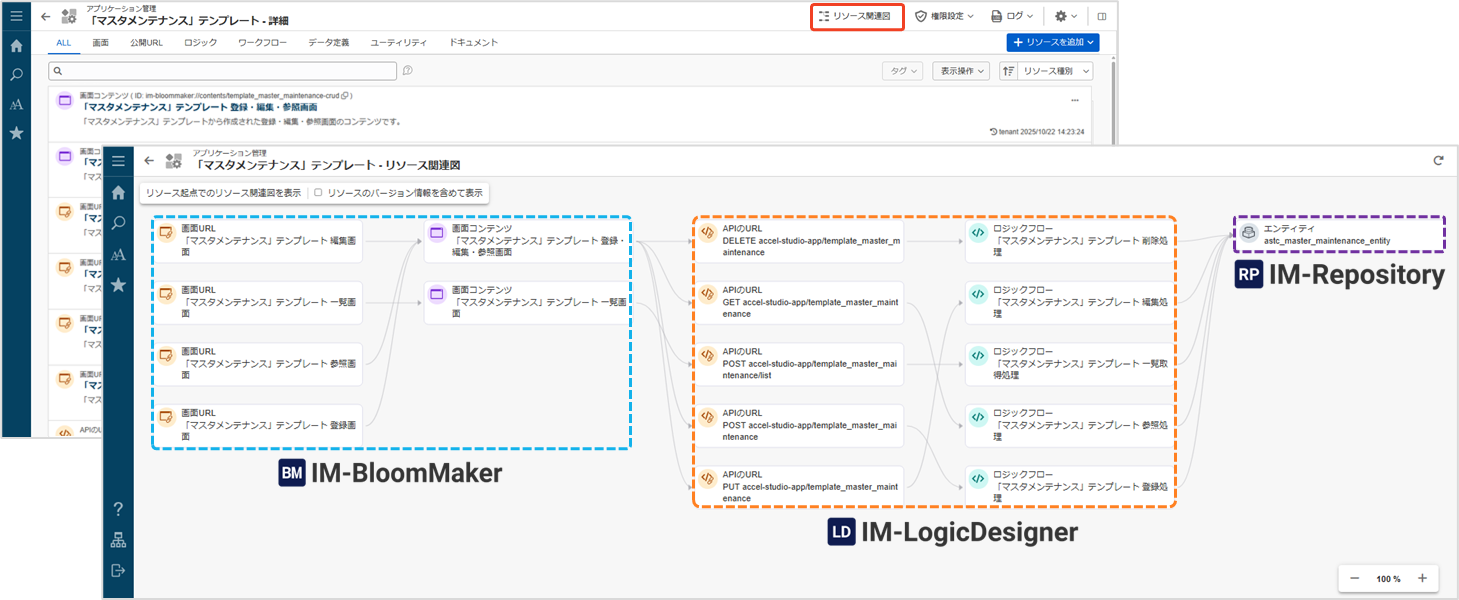Image resolution: width=1459 pixels, height=600 pixels.
Task: Open search in リソース関連図 window sidebar
Action: coord(118,223)
